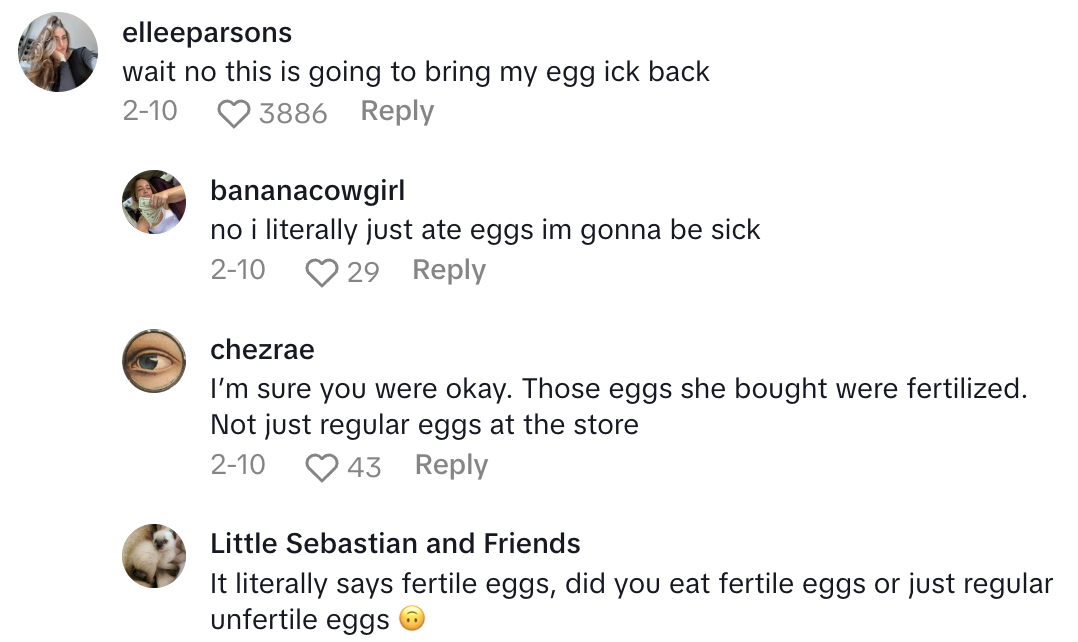Open Little Sebastian and Friends' cat avatar

point(154,556)
